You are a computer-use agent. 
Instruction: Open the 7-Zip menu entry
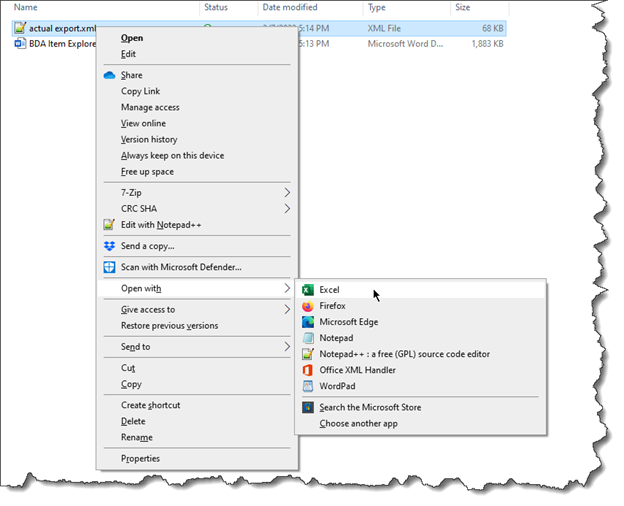197,193
